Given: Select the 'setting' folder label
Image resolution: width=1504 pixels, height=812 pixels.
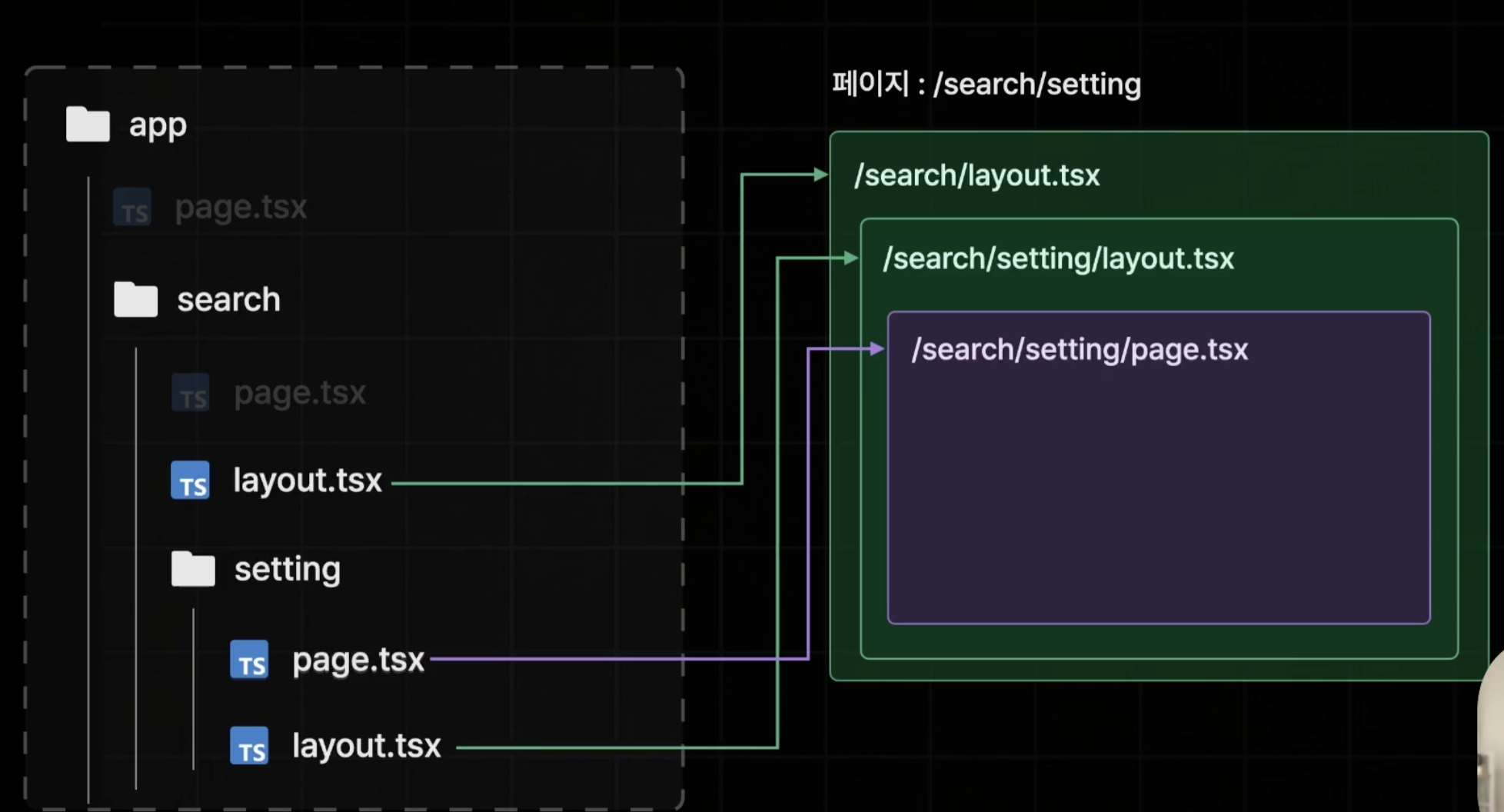Looking at the screenshot, I should 287,571.
